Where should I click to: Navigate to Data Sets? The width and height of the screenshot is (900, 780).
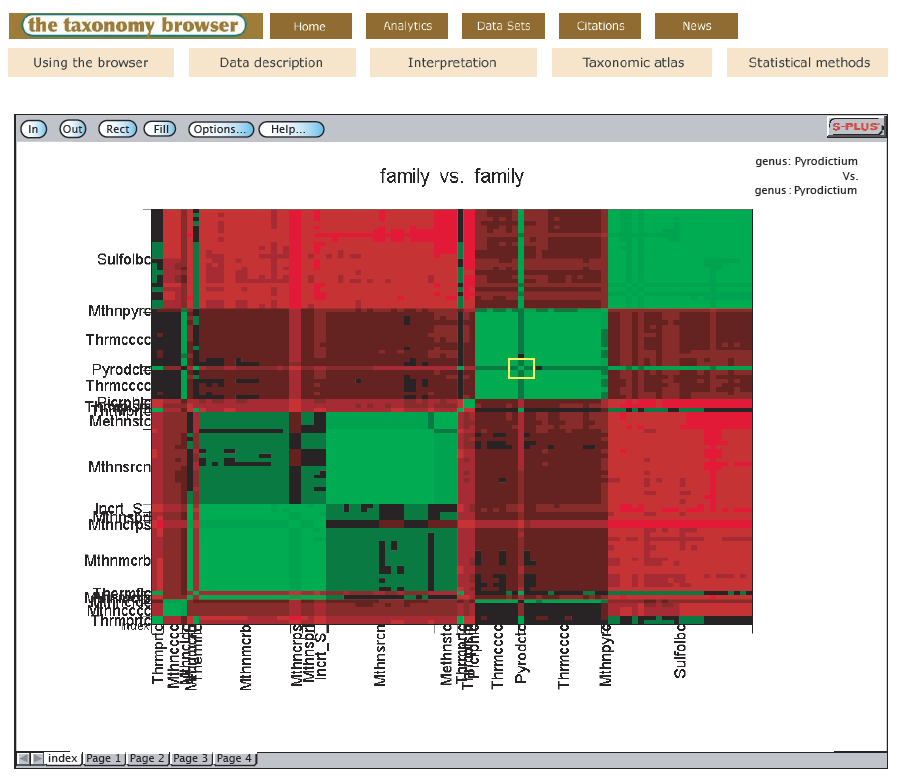coord(503,26)
